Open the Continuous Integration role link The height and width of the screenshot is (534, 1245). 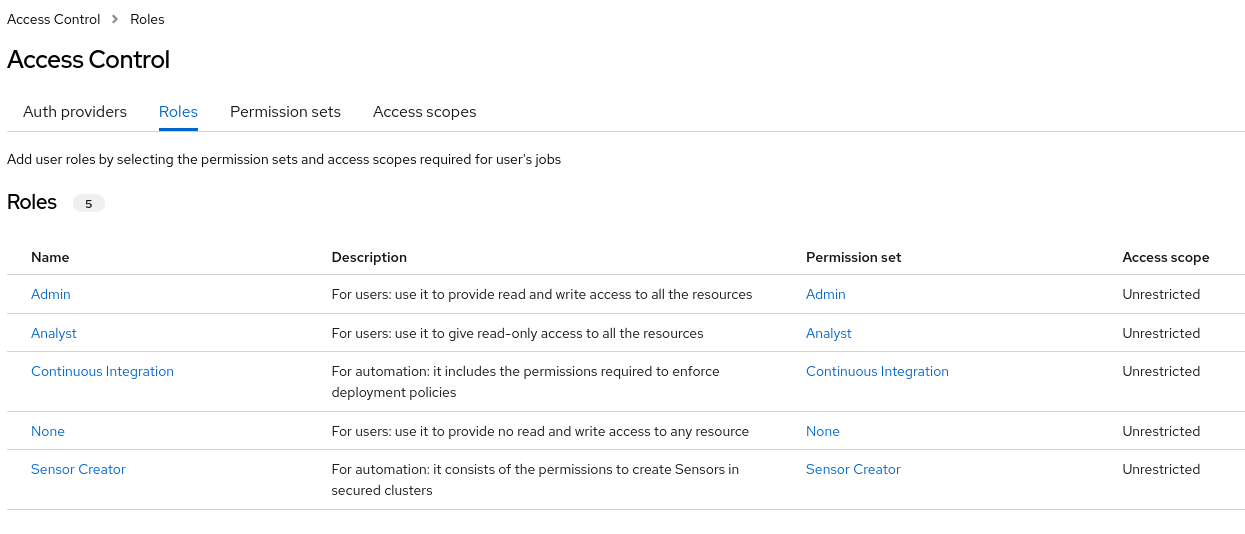pyautogui.click(x=102, y=371)
